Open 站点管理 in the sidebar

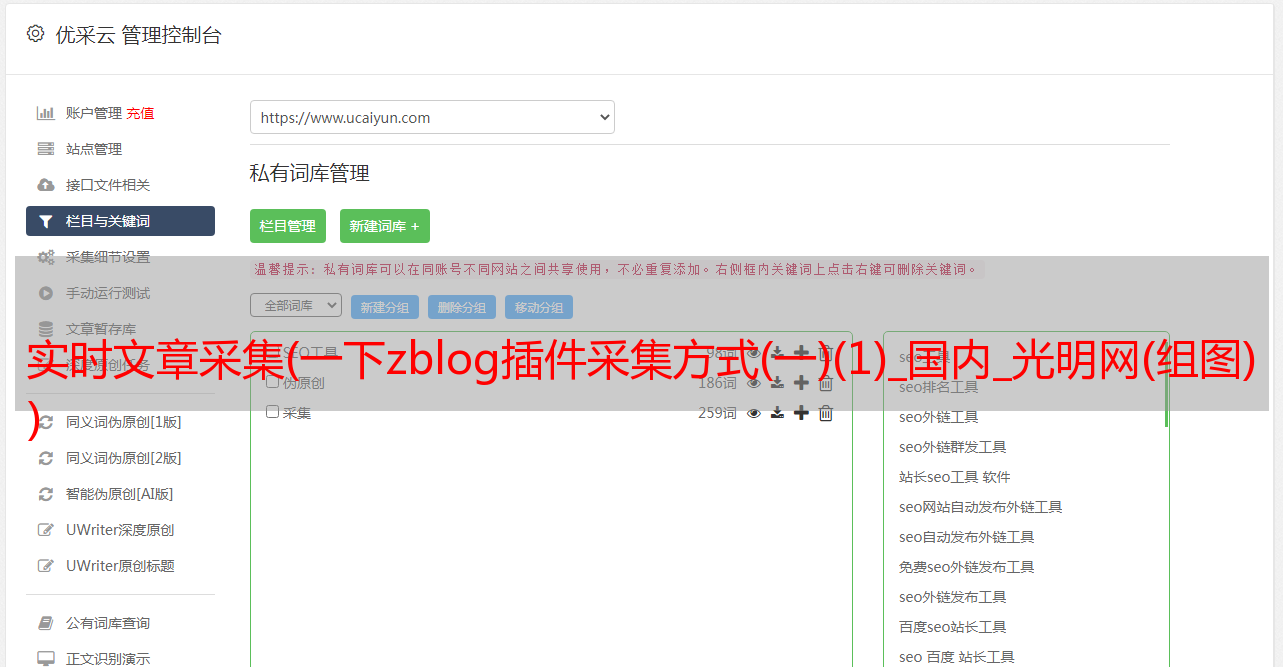coord(94,149)
